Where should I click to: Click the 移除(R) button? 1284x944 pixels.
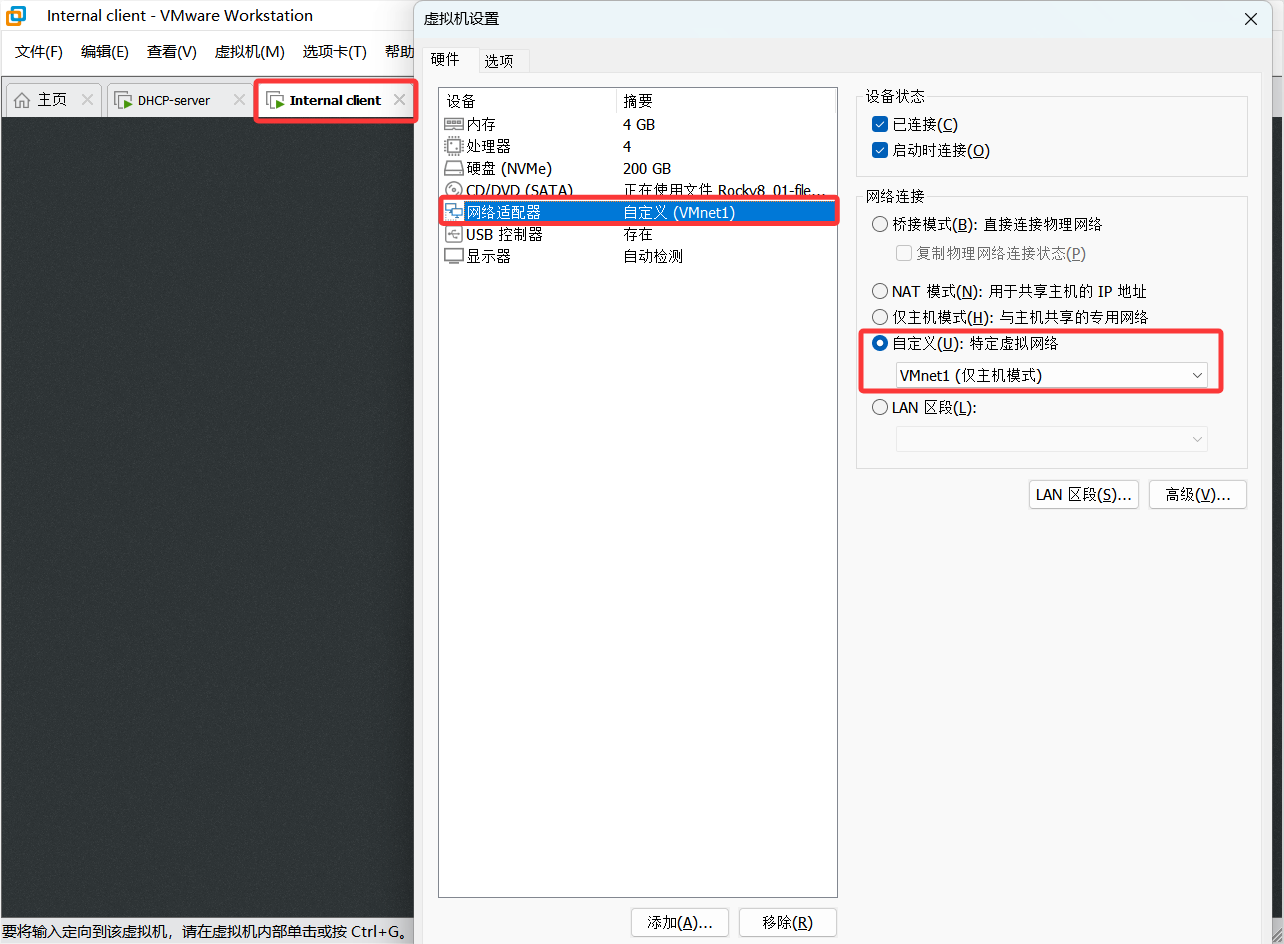coord(788,923)
